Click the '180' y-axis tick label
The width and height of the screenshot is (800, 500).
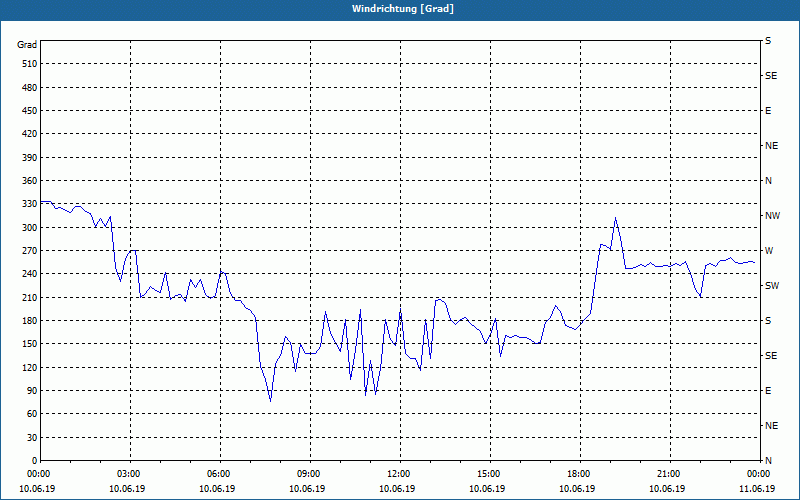[30, 321]
